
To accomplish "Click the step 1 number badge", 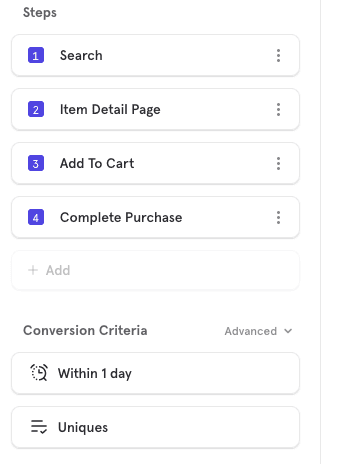I will click(36, 55).
